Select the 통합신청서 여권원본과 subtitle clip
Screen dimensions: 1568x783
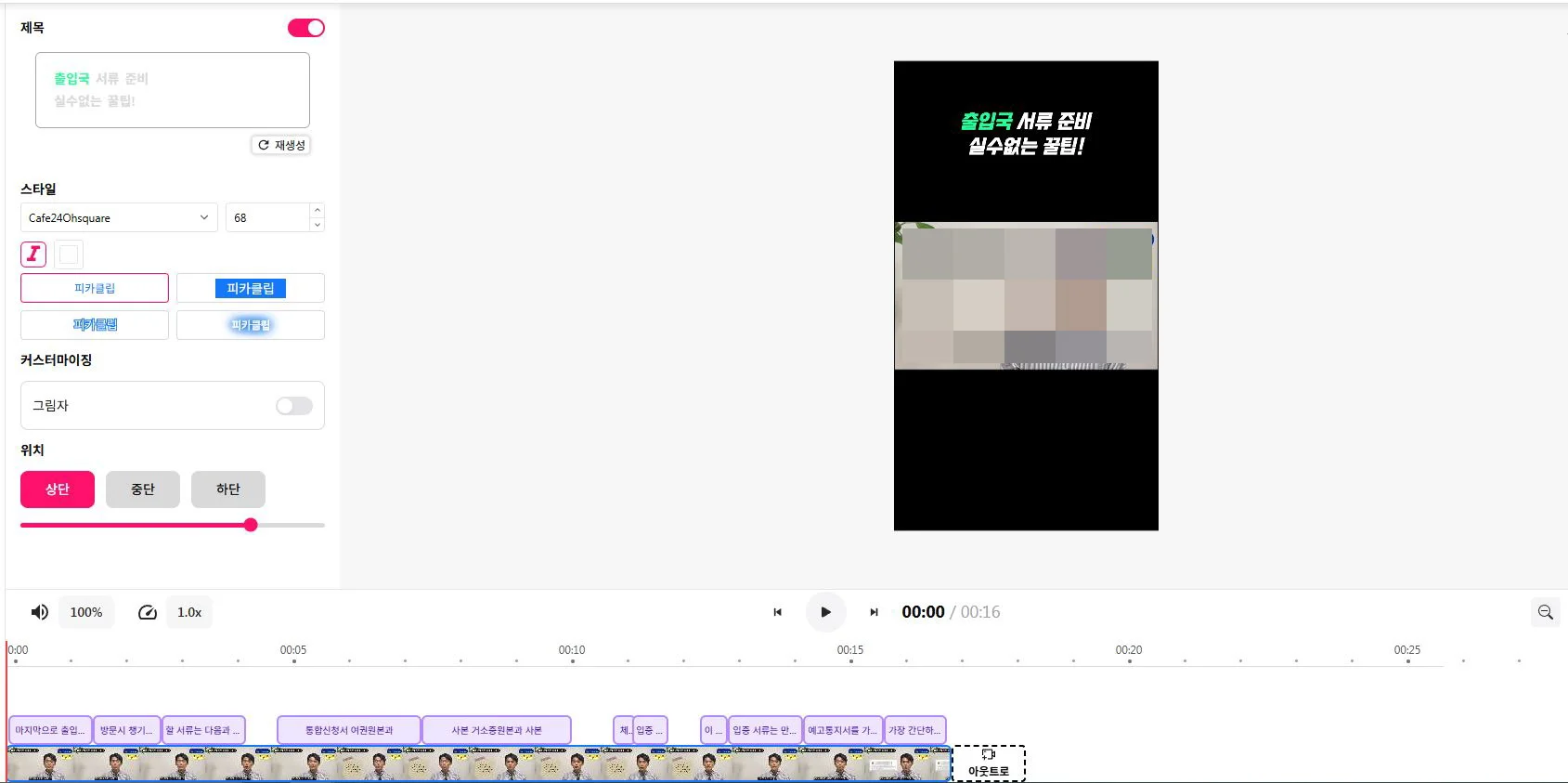[x=349, y=730]
